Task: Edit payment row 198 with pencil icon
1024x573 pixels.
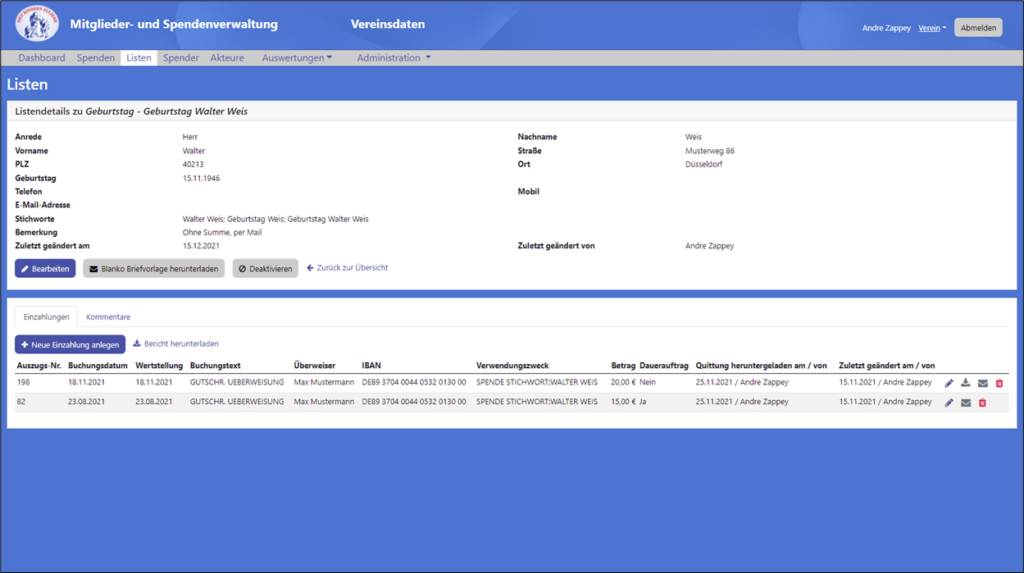Action: pyautogui.click(x=949, y=383)
